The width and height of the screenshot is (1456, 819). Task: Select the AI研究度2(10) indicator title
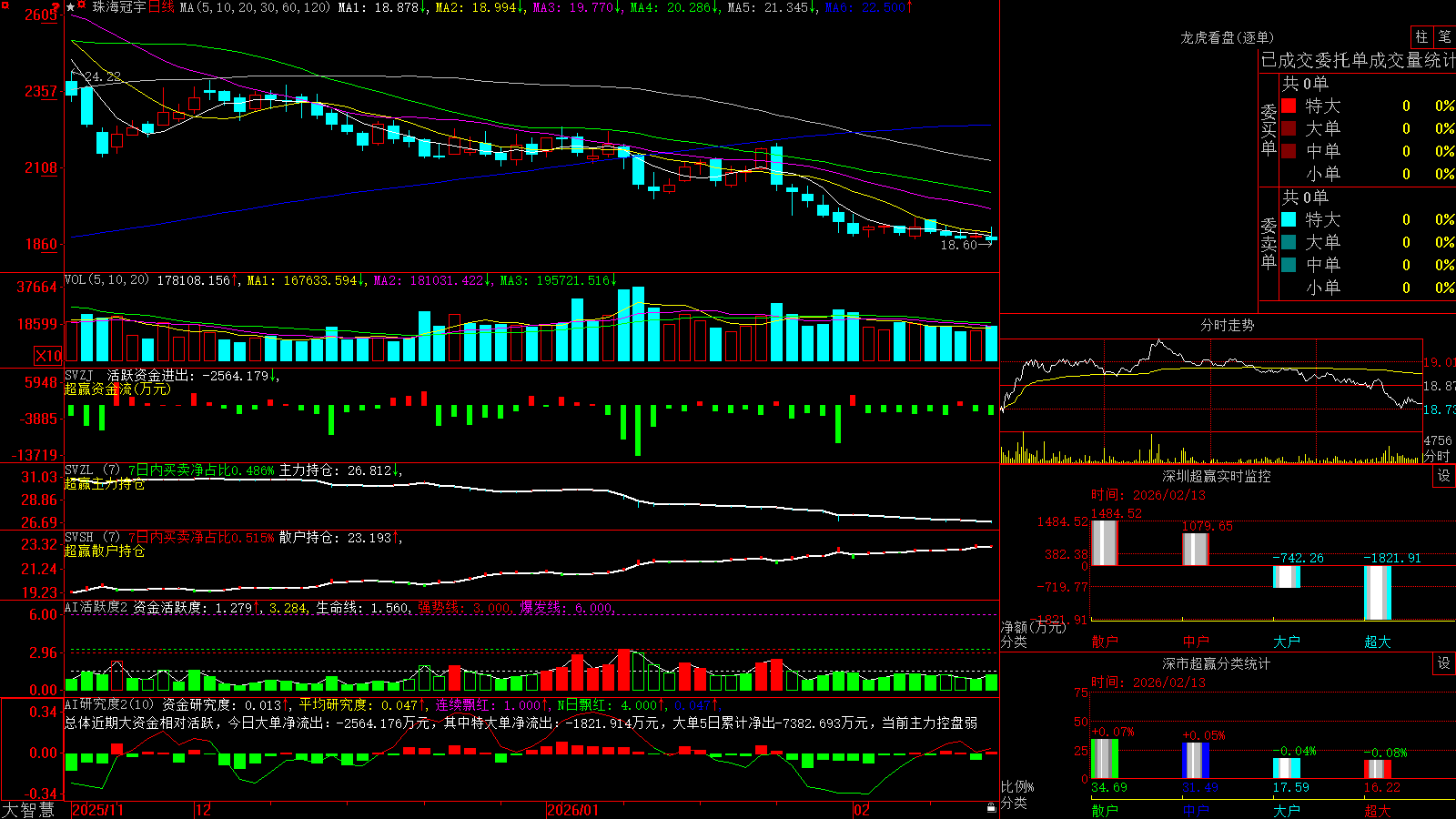pyautogui.click(x=109, y=704)
